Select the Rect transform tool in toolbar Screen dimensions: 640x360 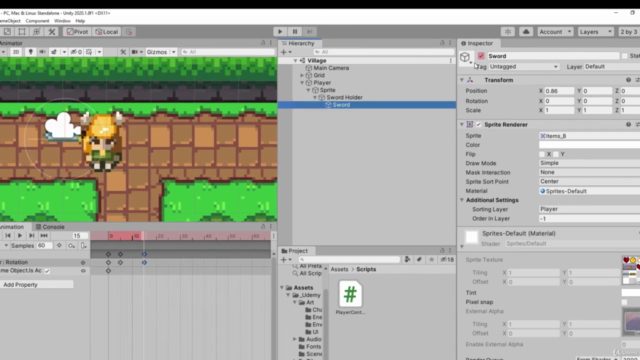coord(22,31)
